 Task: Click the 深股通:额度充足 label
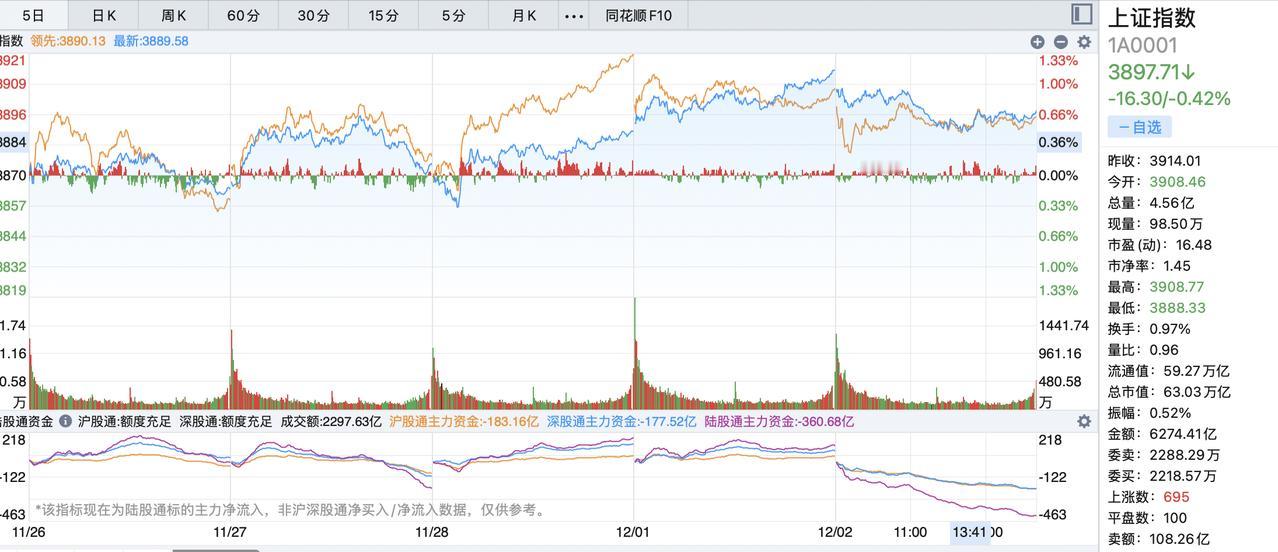point(226,422)
